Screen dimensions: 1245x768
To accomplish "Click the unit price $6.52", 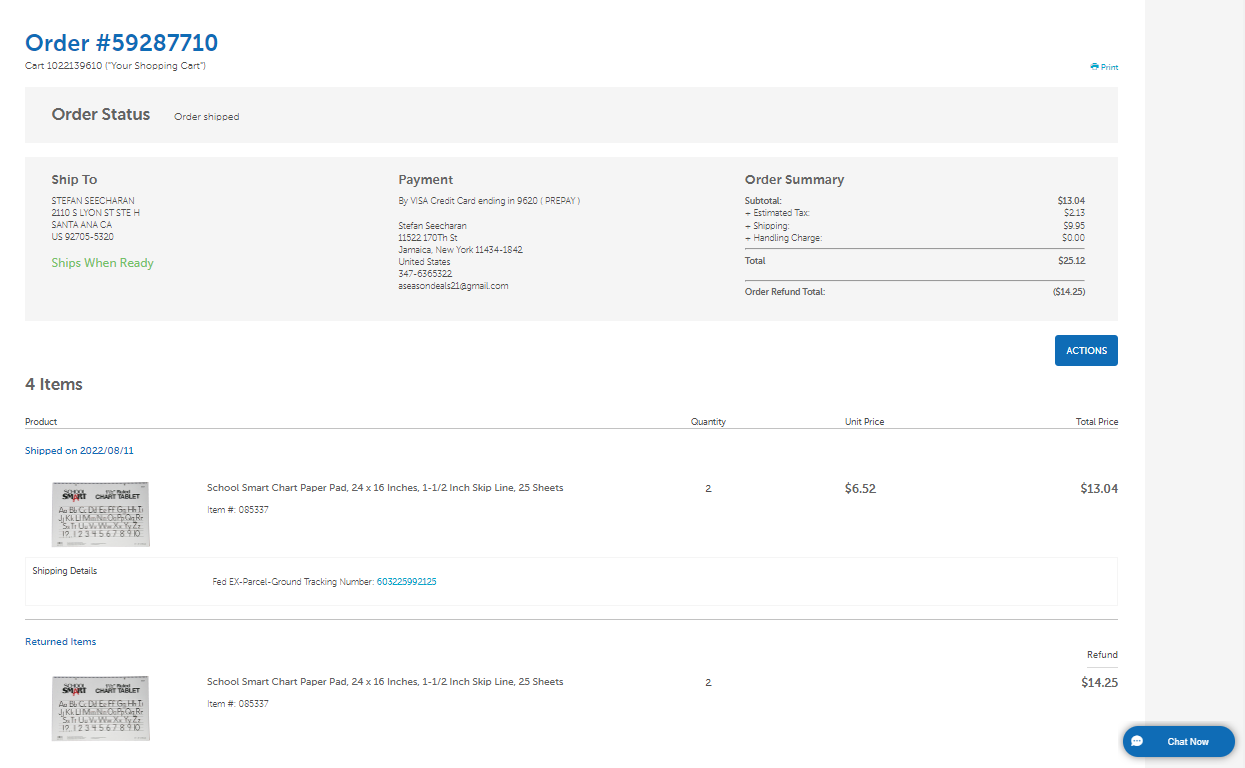I will click(x=860, y=489).
